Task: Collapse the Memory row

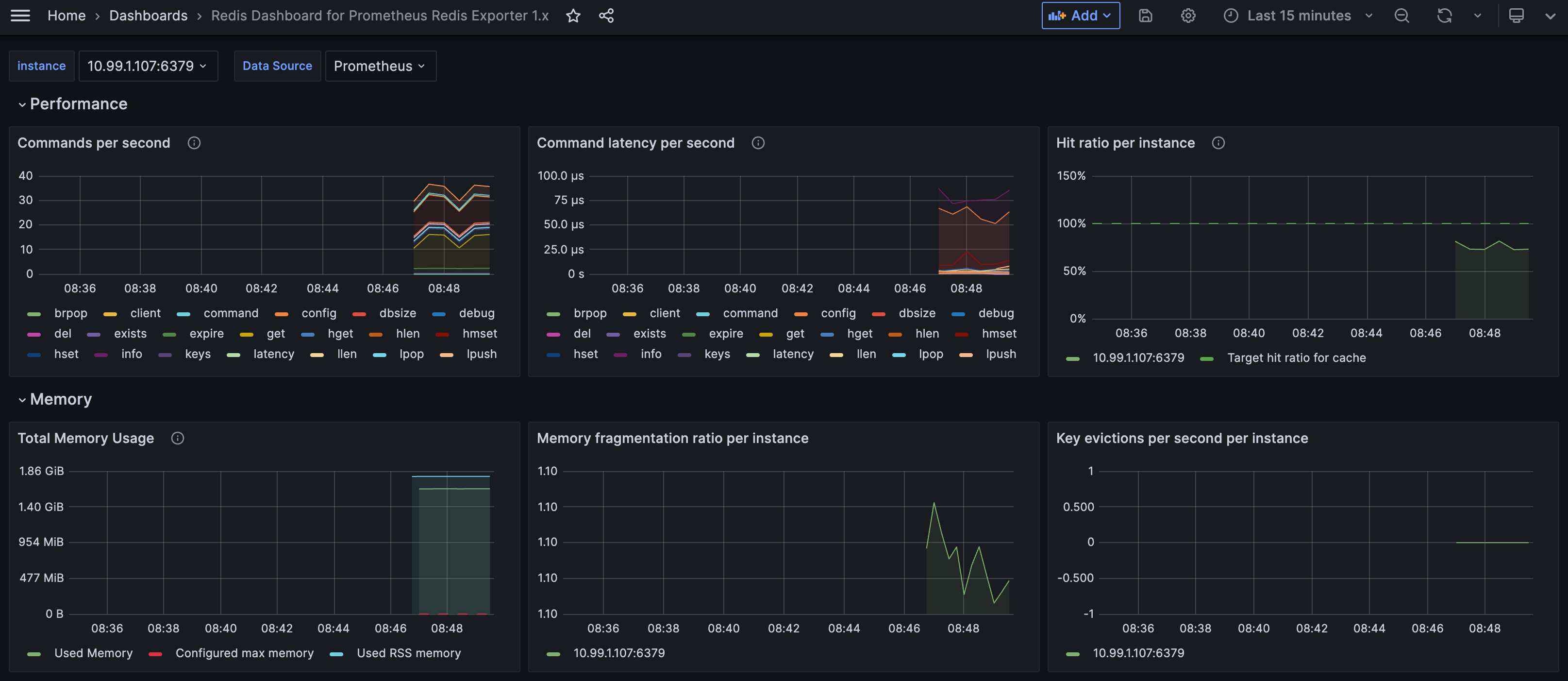Action: click(60, 400)
